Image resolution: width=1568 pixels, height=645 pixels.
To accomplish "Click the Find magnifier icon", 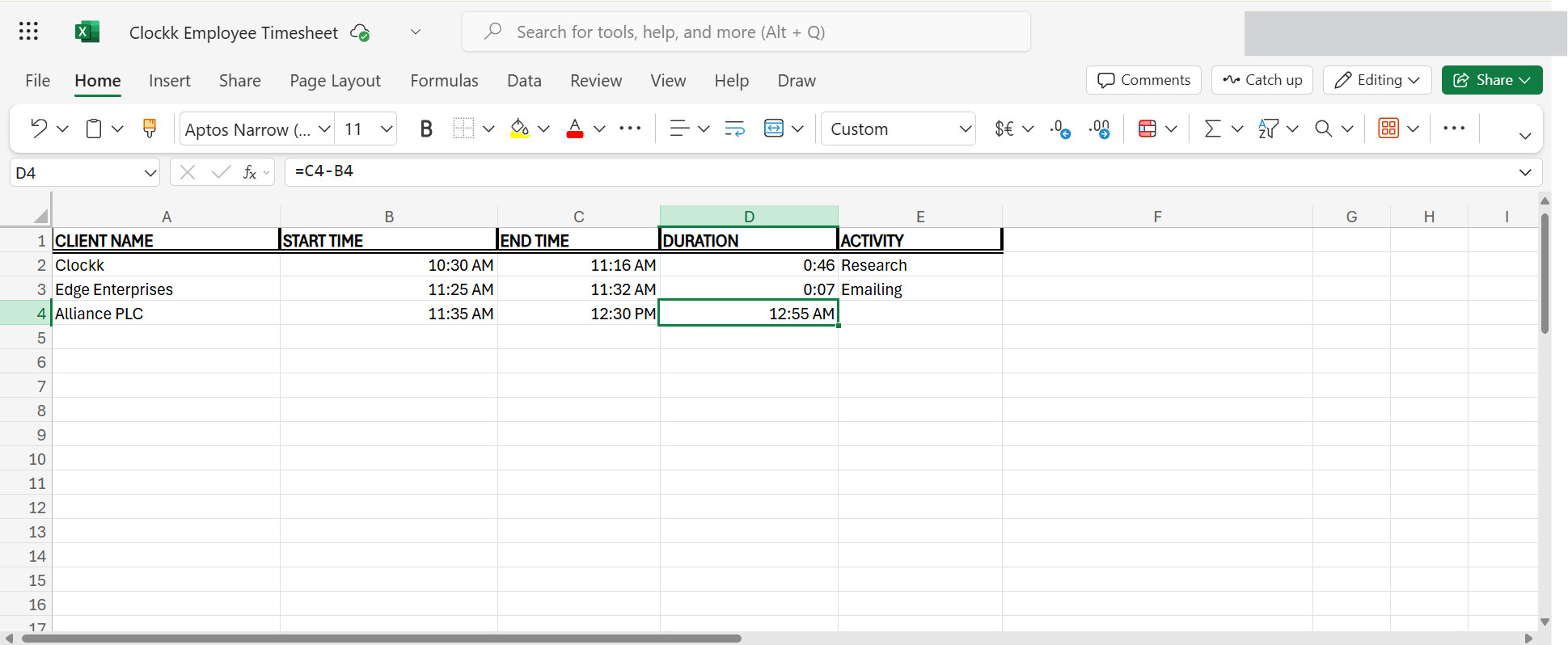I will pos(1324,129).
